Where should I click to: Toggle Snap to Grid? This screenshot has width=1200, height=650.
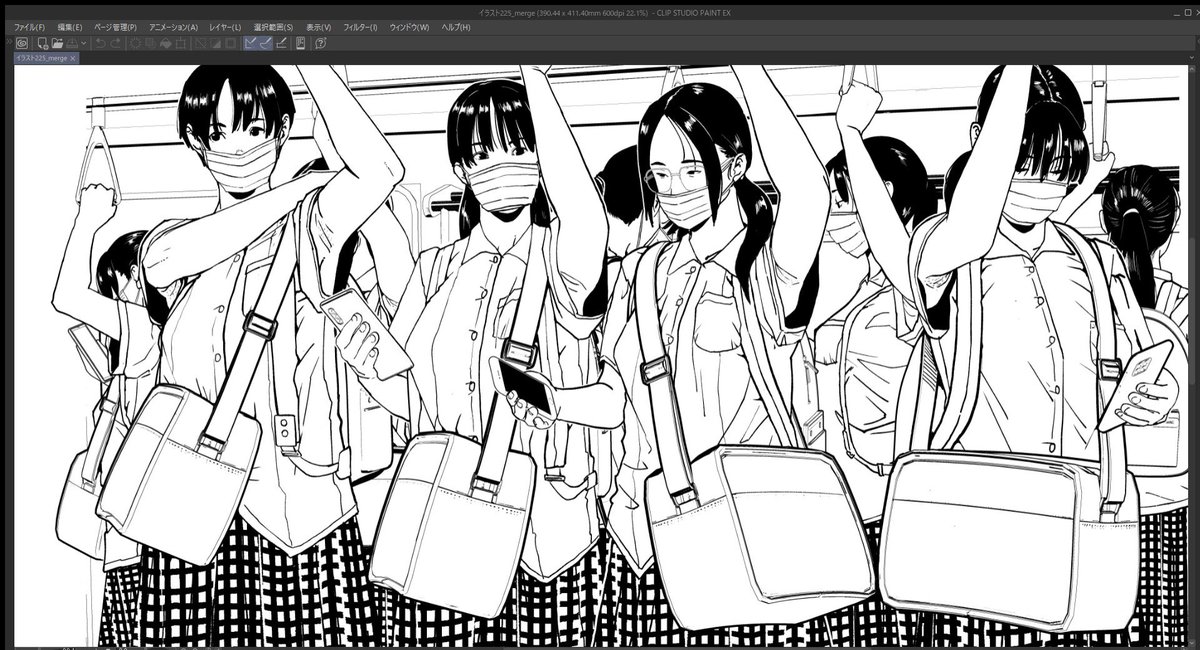pos(283,43)
